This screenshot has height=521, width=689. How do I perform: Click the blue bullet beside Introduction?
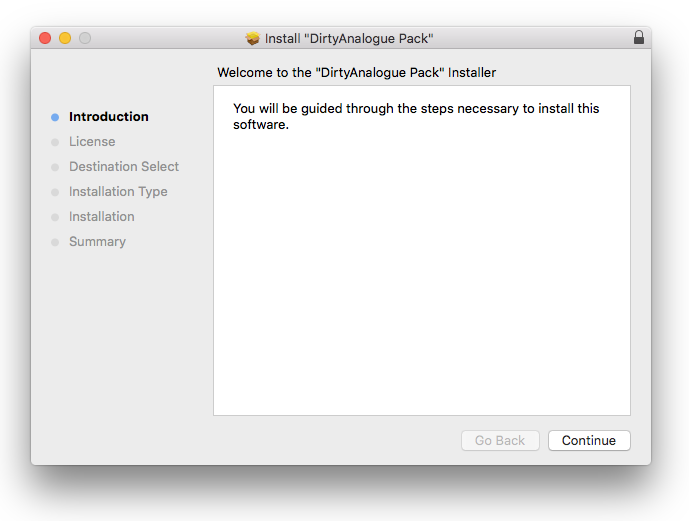tap(55, 117)
